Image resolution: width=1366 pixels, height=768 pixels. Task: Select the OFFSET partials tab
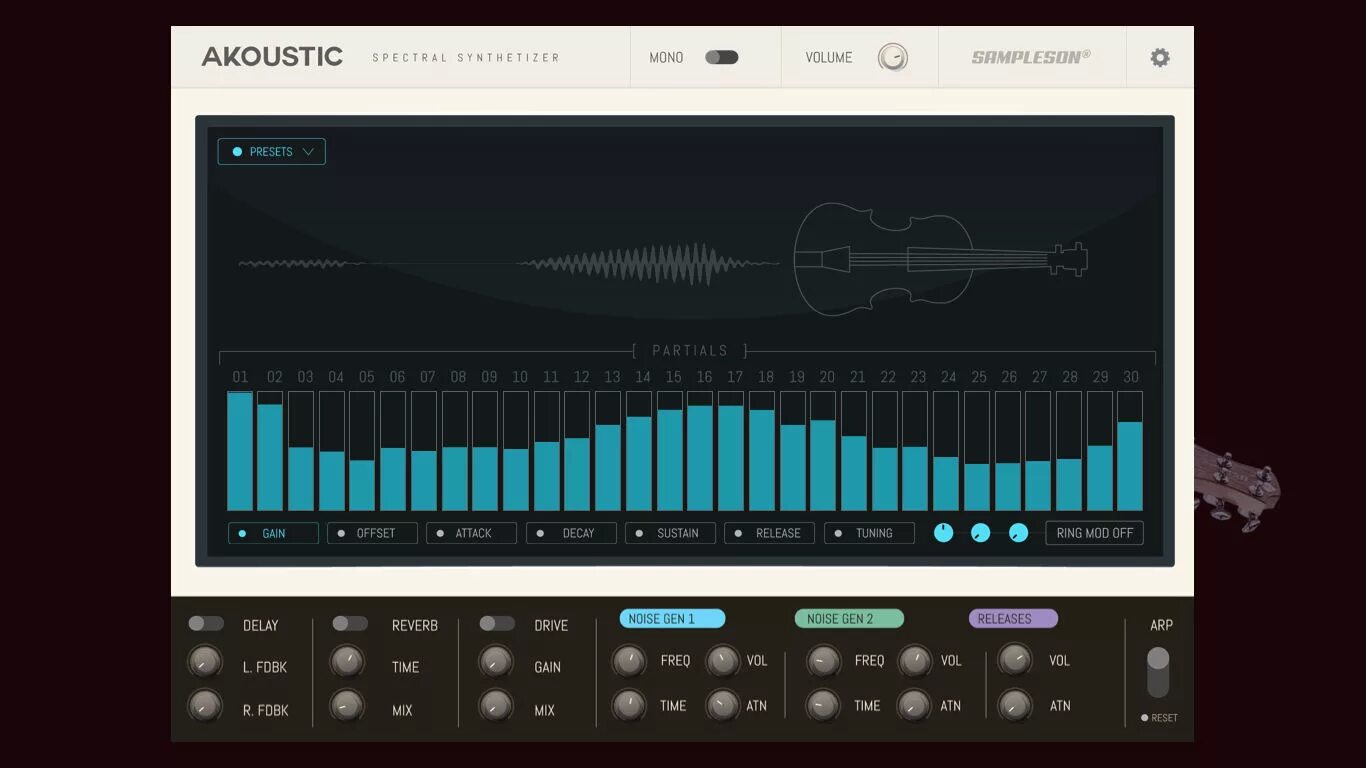tap(372, 533)
